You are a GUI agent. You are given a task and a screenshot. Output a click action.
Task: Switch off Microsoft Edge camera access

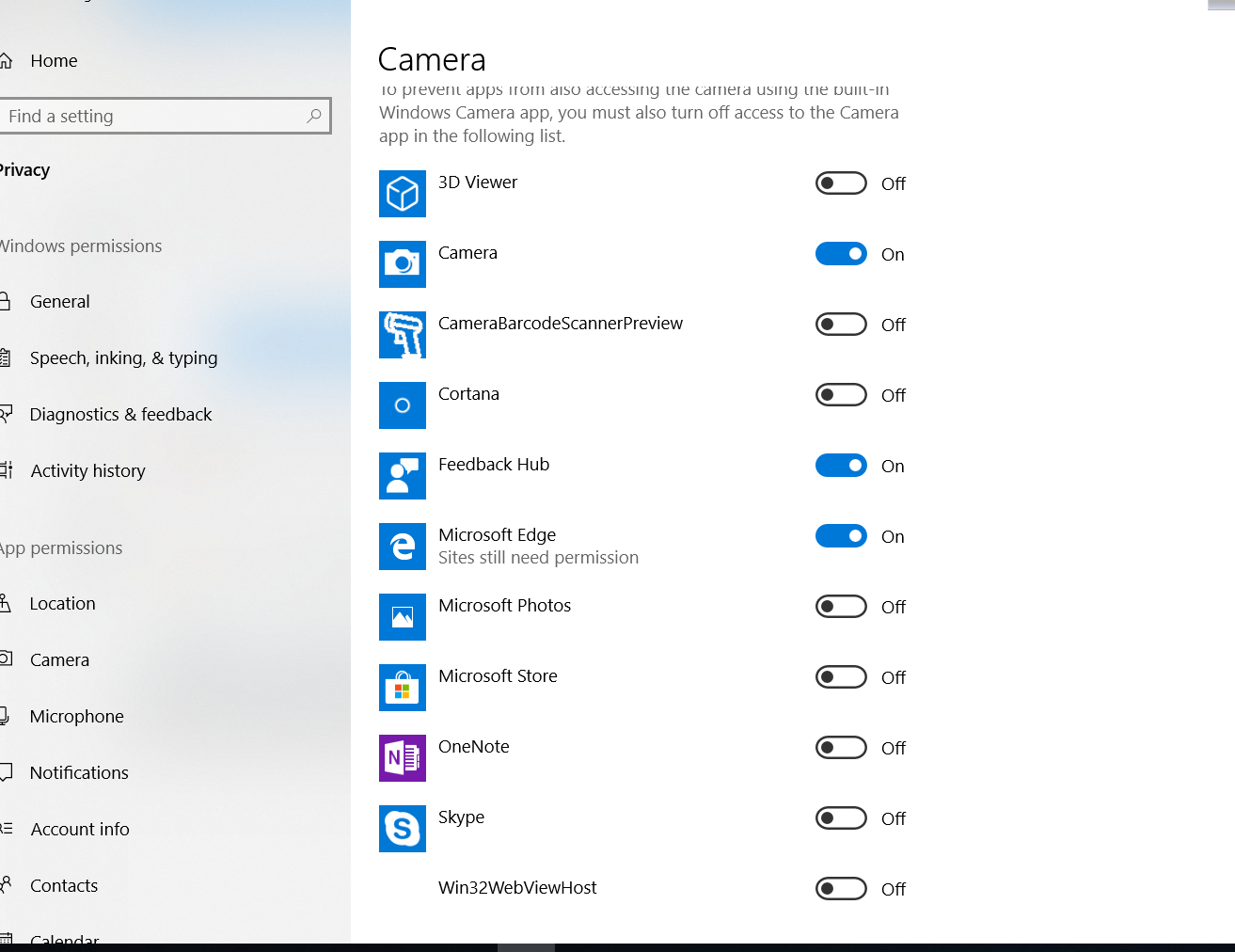pyautogui.click(x=841, y=536)
